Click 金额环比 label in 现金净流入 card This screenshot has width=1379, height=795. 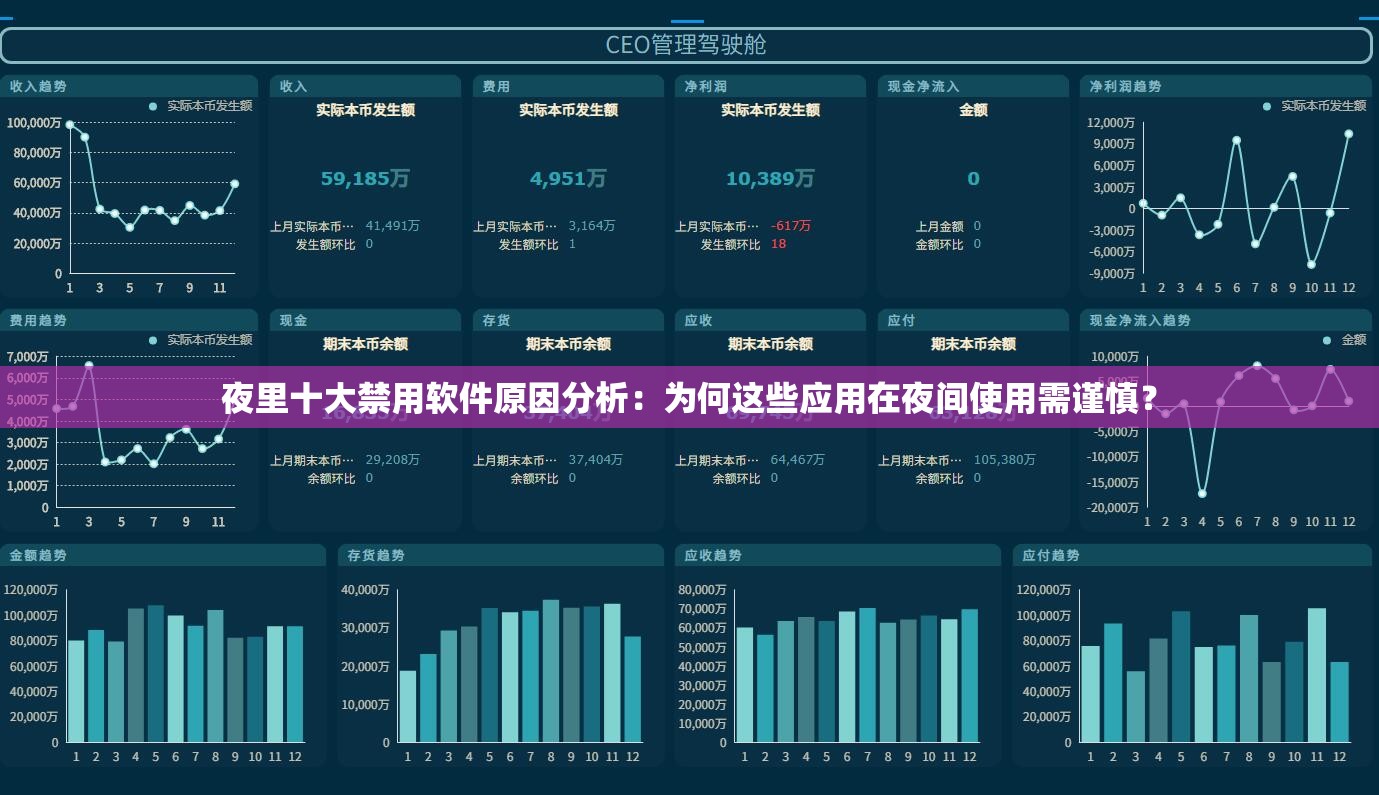(x=940, y=245)
